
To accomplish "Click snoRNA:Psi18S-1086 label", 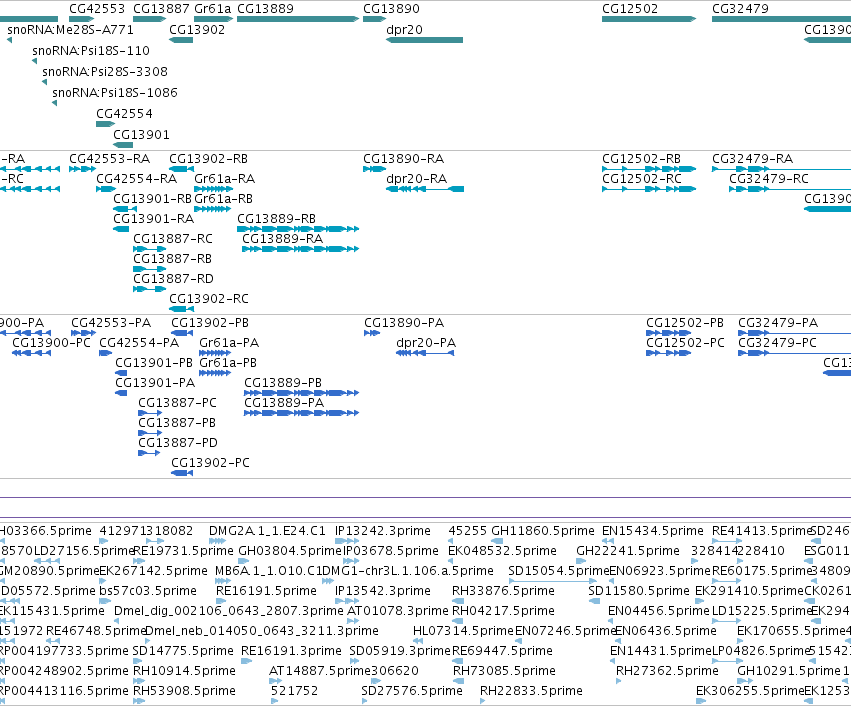I will 115,93.
